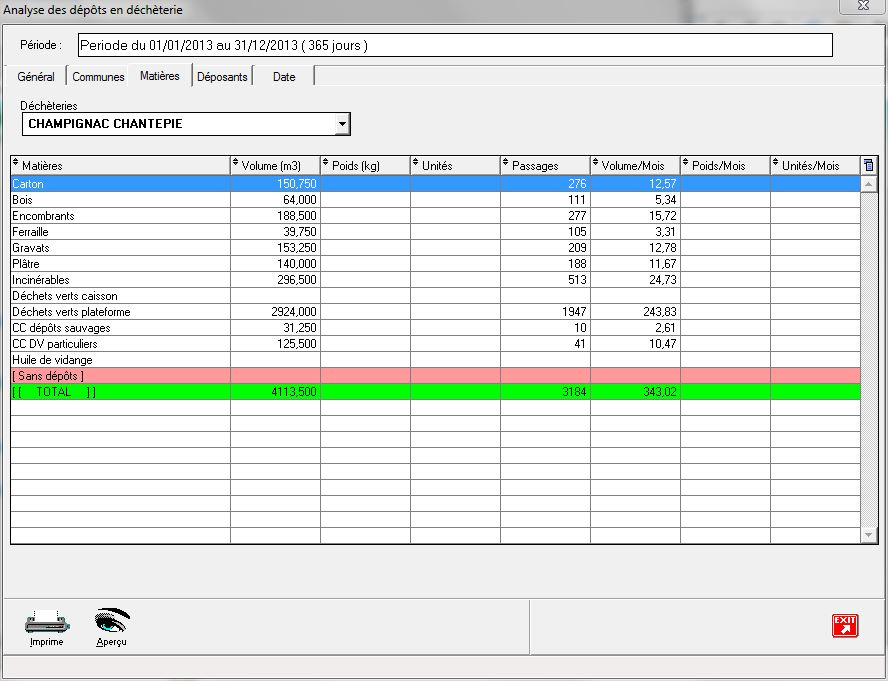Sort by the Volume/Mois column header
The image size is (888, 681).
(635, 165)
